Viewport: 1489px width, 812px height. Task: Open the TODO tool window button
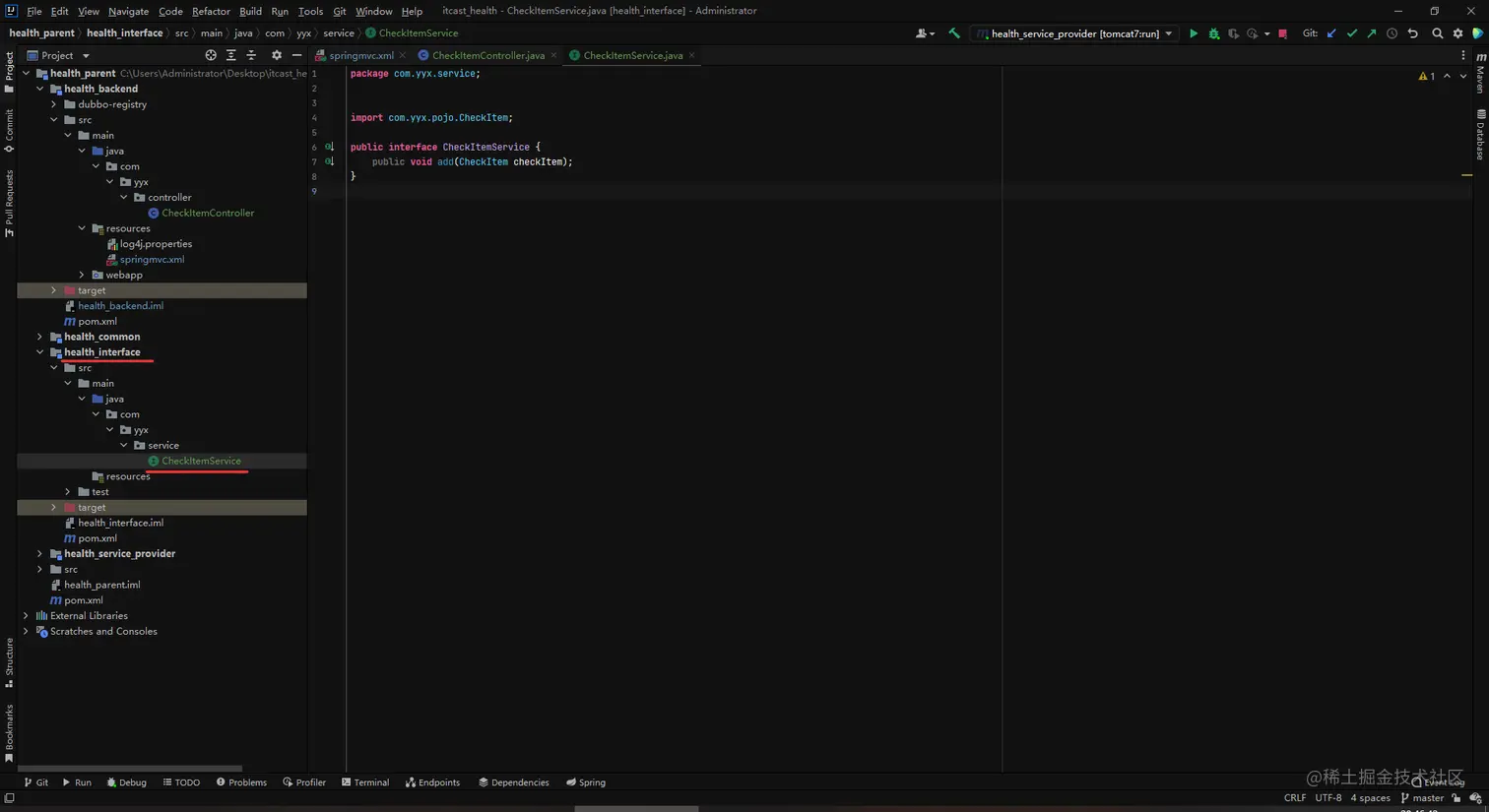(181, 782)
